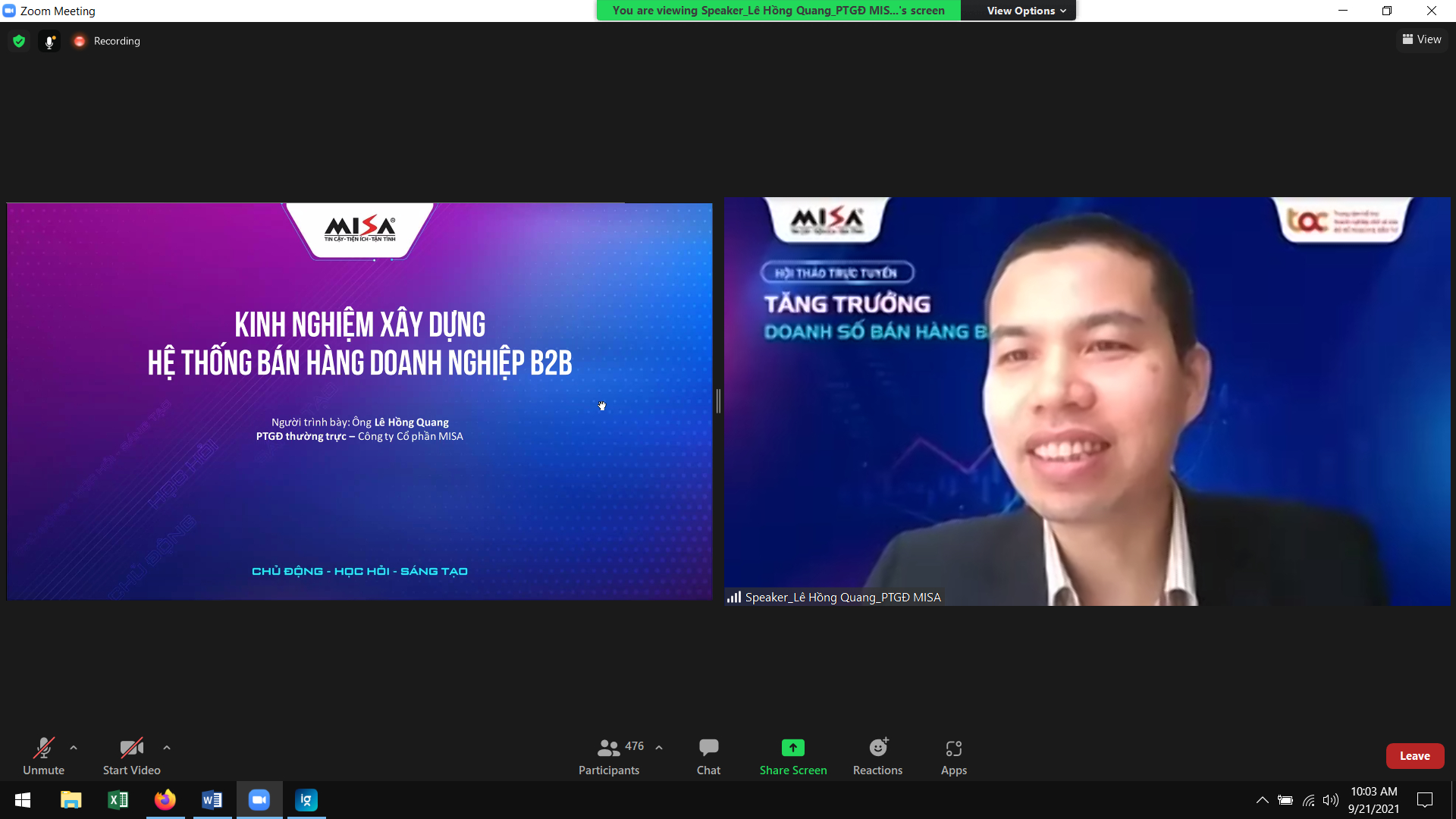The width and height of the screenshot is (1456, 819).
Task: Click the speaker video thumbnail
Action: point(1087,400)
